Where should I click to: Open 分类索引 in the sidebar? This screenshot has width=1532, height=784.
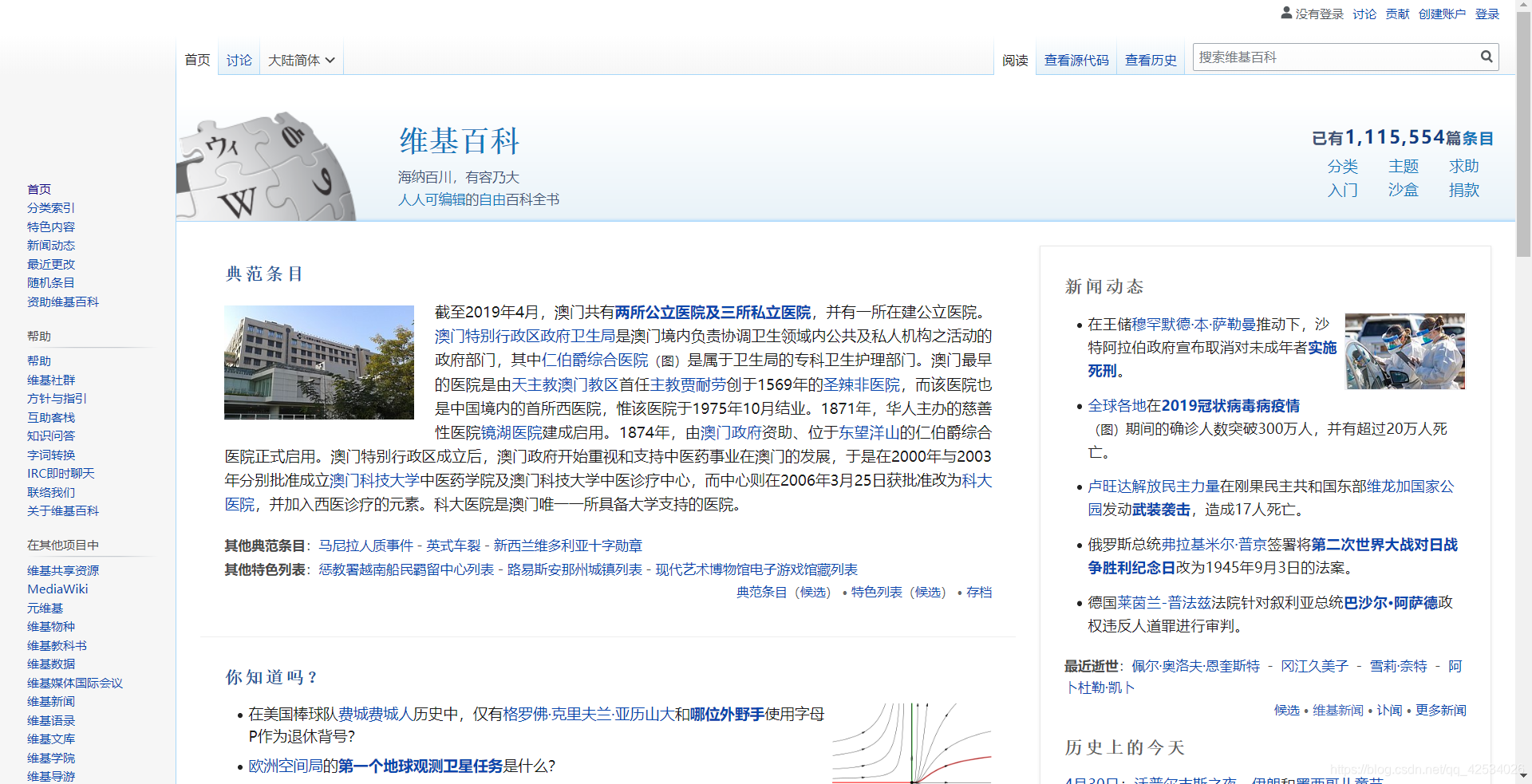pos(50,207)
